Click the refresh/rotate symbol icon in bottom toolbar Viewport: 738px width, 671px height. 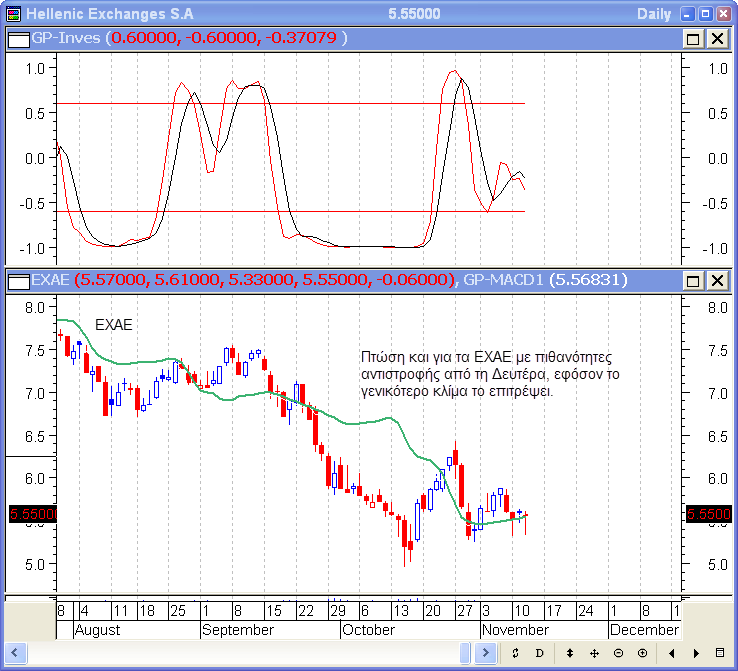click(515, 653)
